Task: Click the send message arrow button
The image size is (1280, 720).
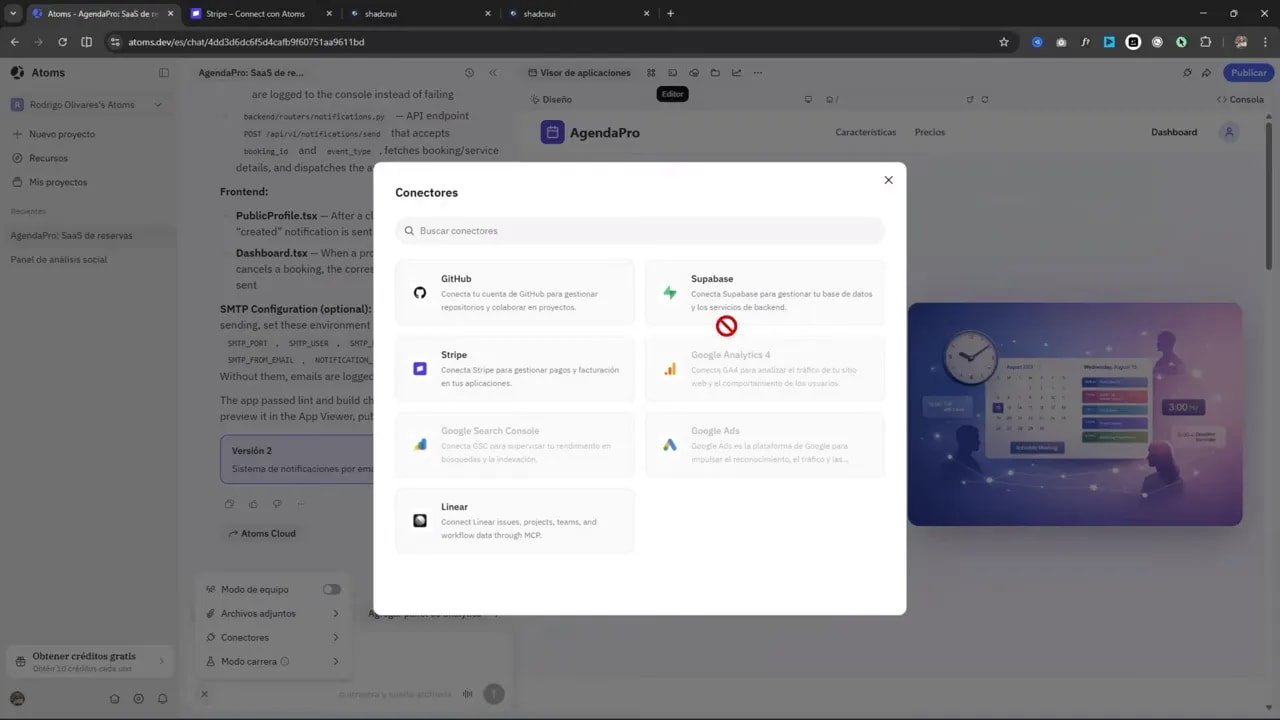Action: pos(493,694)
